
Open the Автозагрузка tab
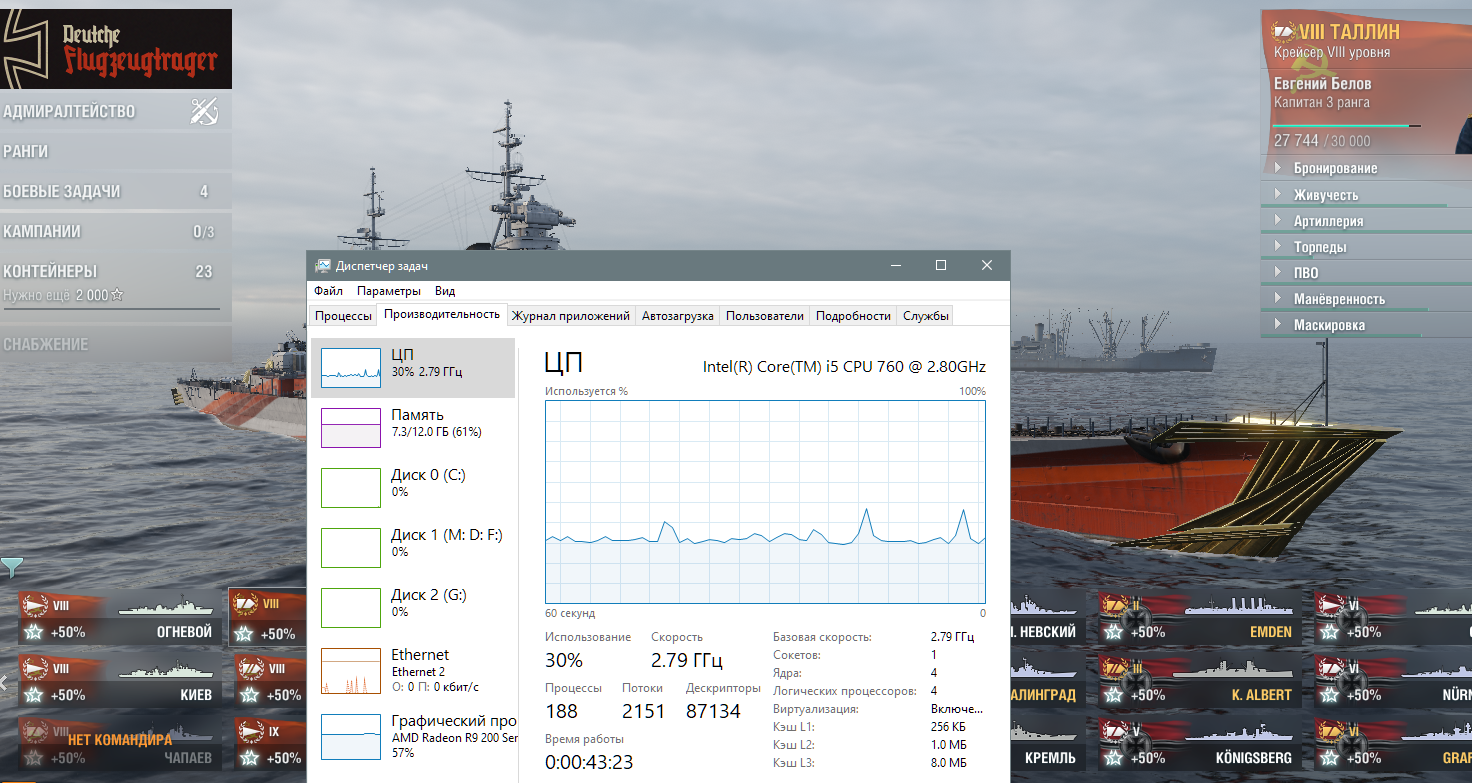[x=678, y=316]
